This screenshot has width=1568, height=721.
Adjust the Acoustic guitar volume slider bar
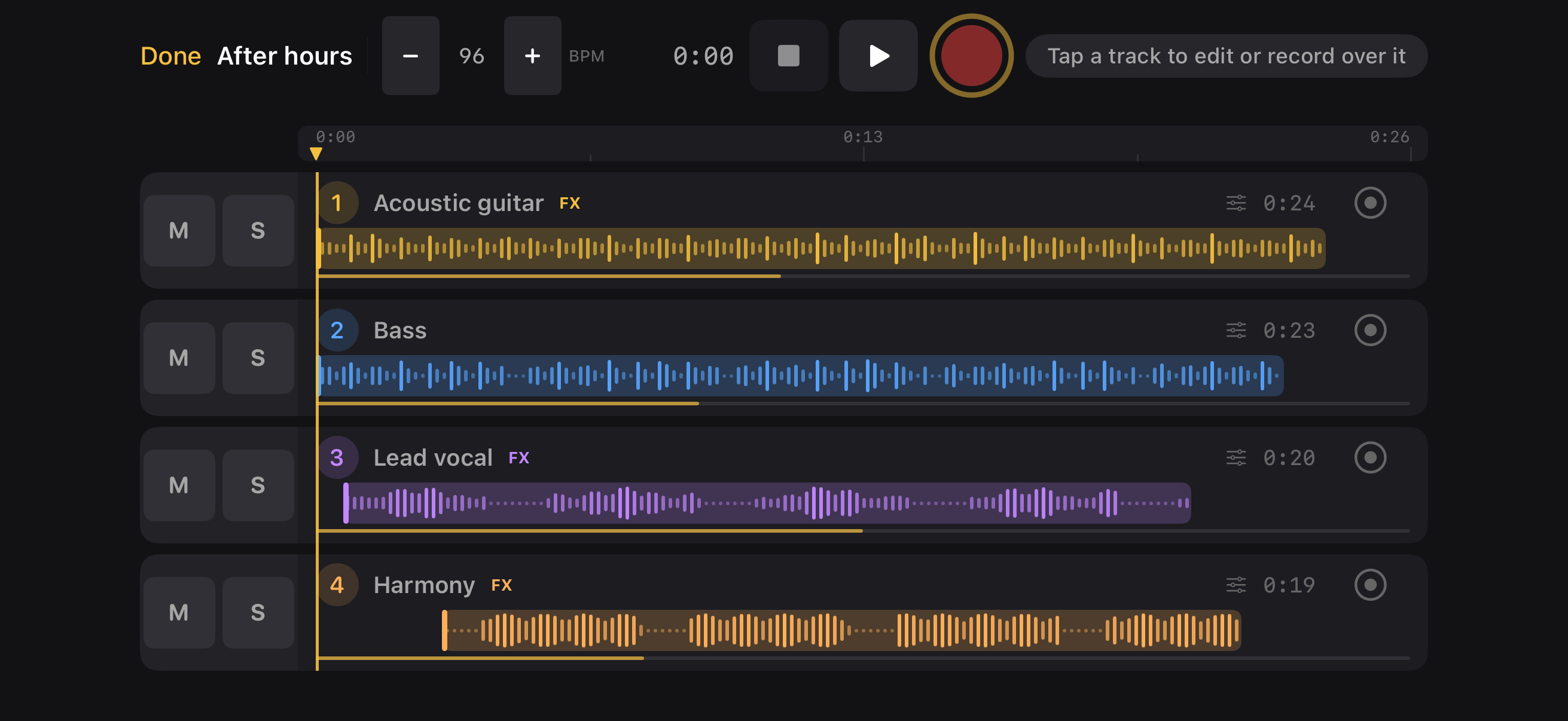(863, 276)
